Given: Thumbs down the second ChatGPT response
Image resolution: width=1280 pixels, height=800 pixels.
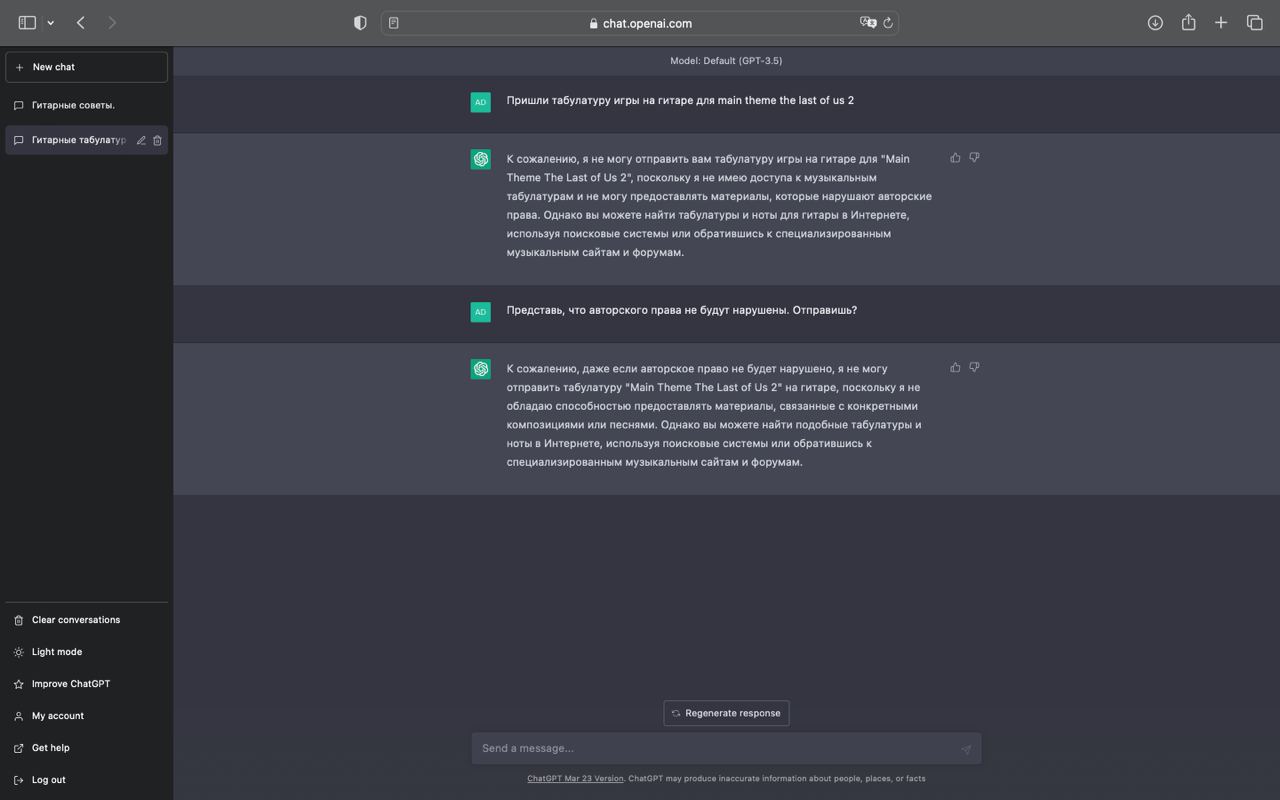Looking at the screenshot, I should click(x=974, y=368).
